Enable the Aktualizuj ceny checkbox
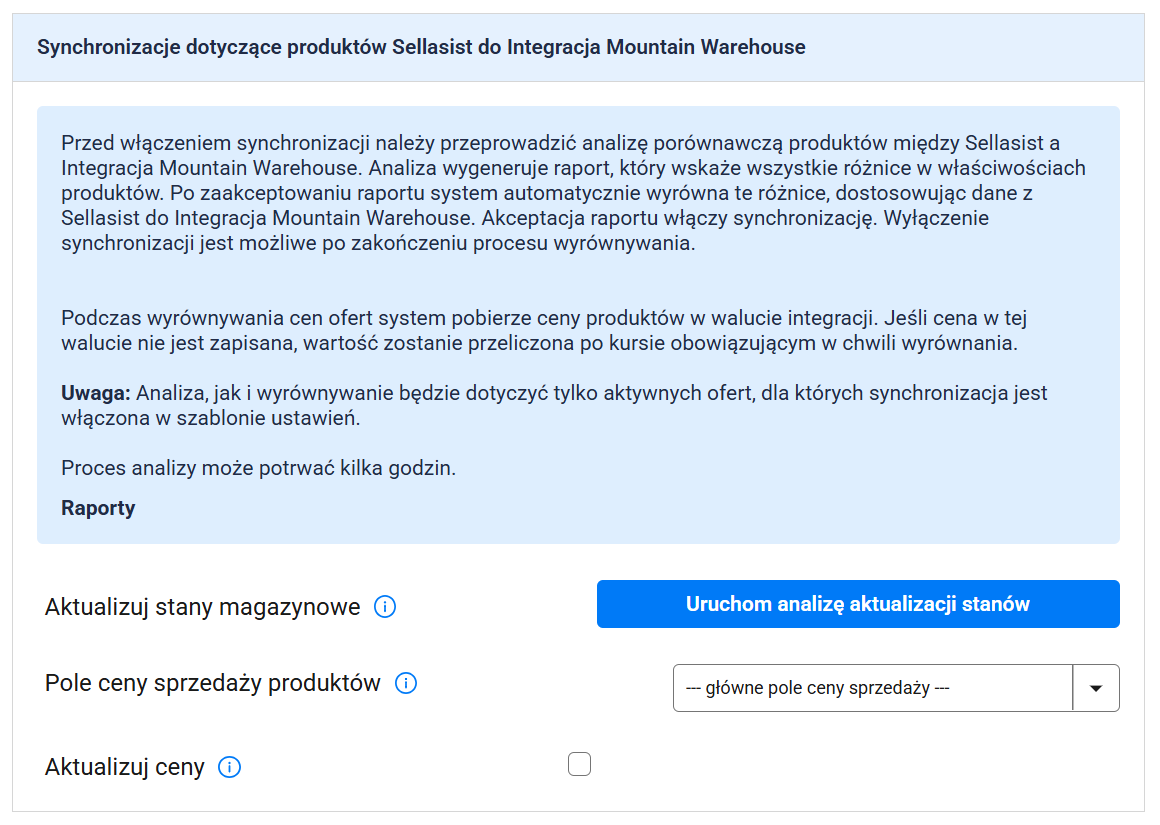Image resolution: width=1160 pixels, height=825 pixels. pyautogui.click(x=579, y=765)
